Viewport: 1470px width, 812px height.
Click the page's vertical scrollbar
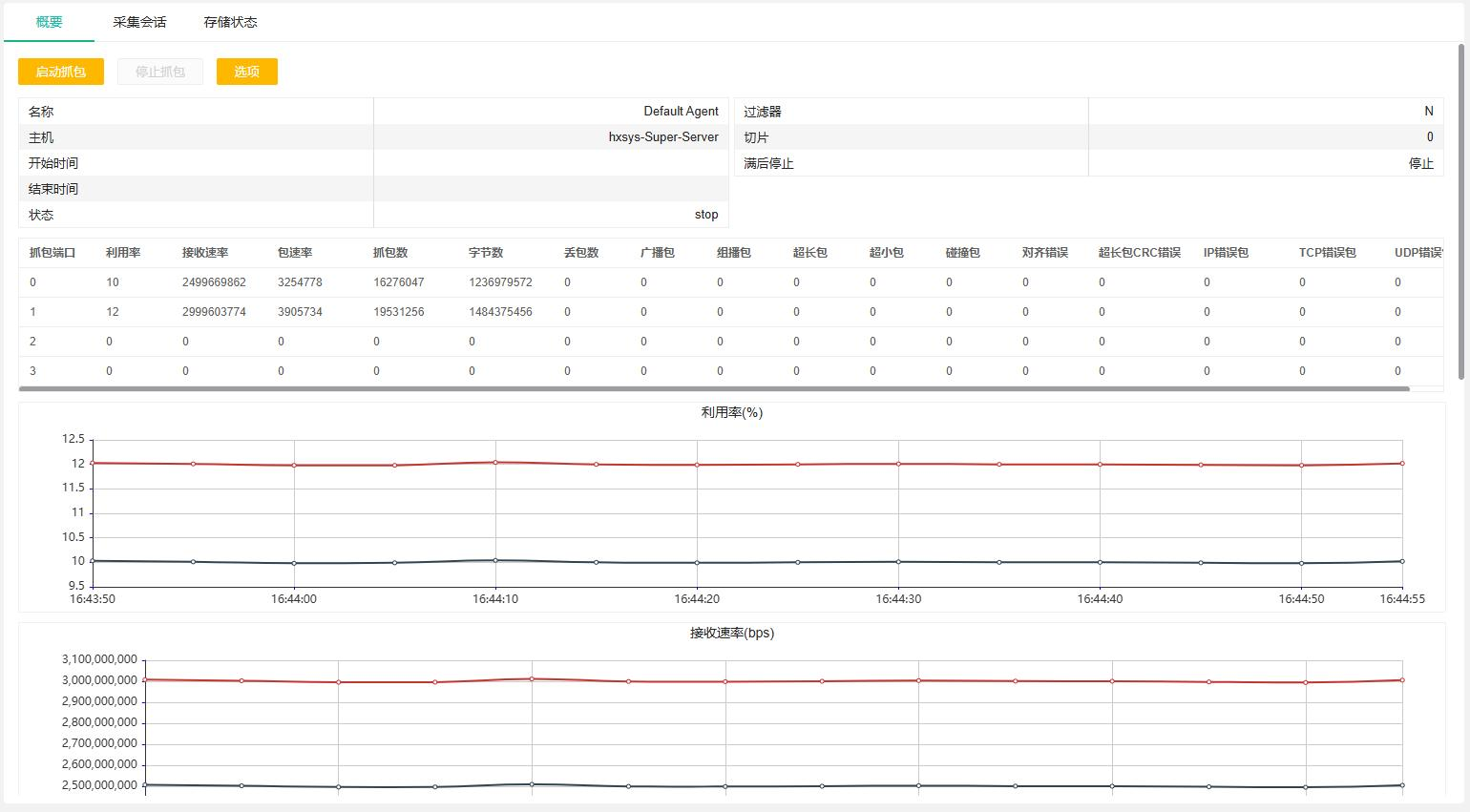pos(1460,212)
